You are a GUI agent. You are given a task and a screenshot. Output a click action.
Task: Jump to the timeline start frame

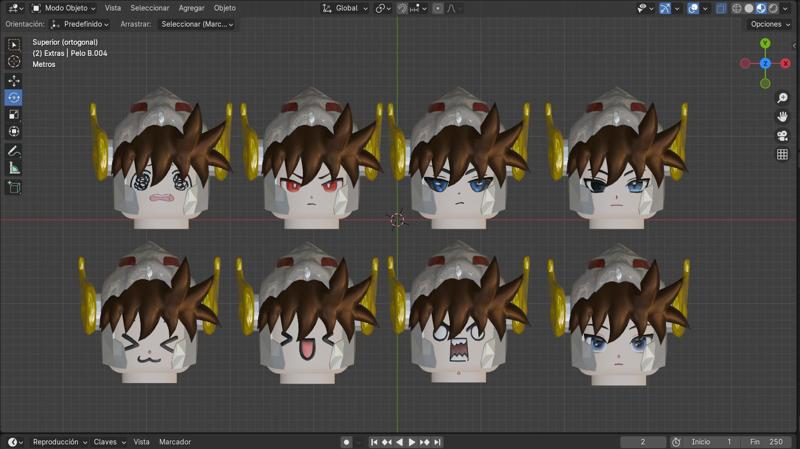[x=374, y=442]
